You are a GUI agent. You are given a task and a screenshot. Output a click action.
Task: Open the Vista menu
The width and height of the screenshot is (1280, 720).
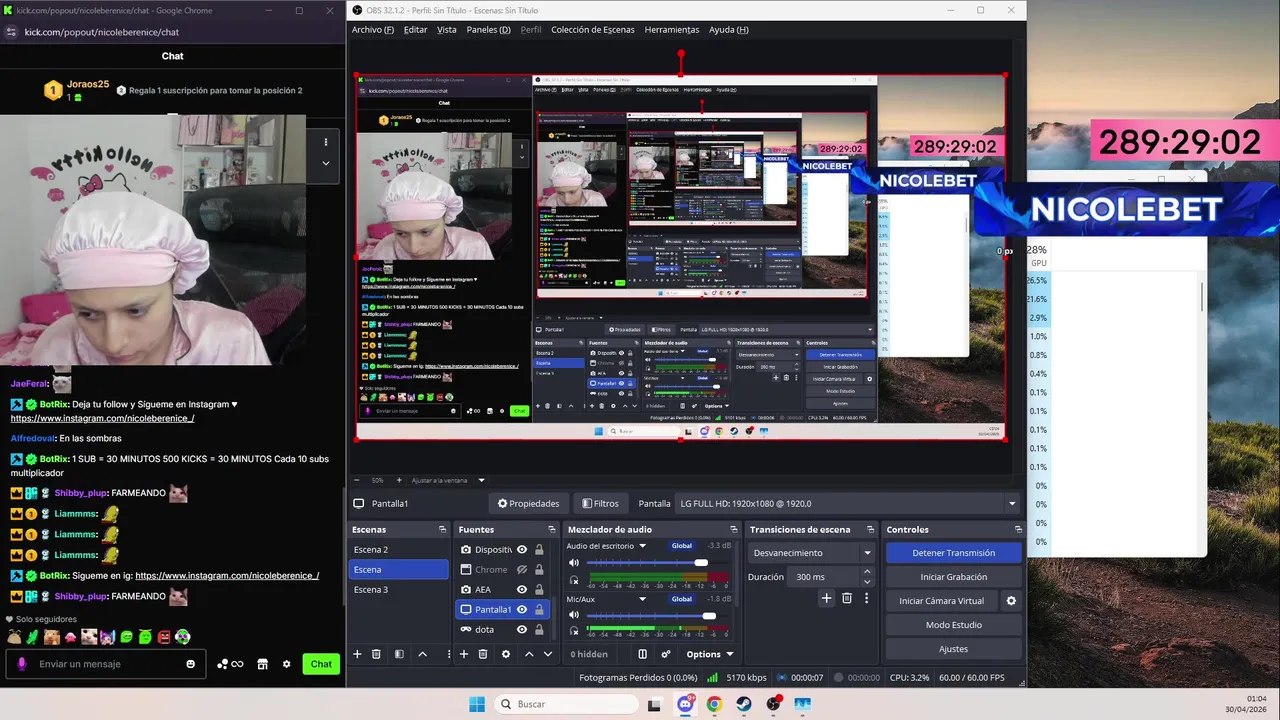[447, 29]
